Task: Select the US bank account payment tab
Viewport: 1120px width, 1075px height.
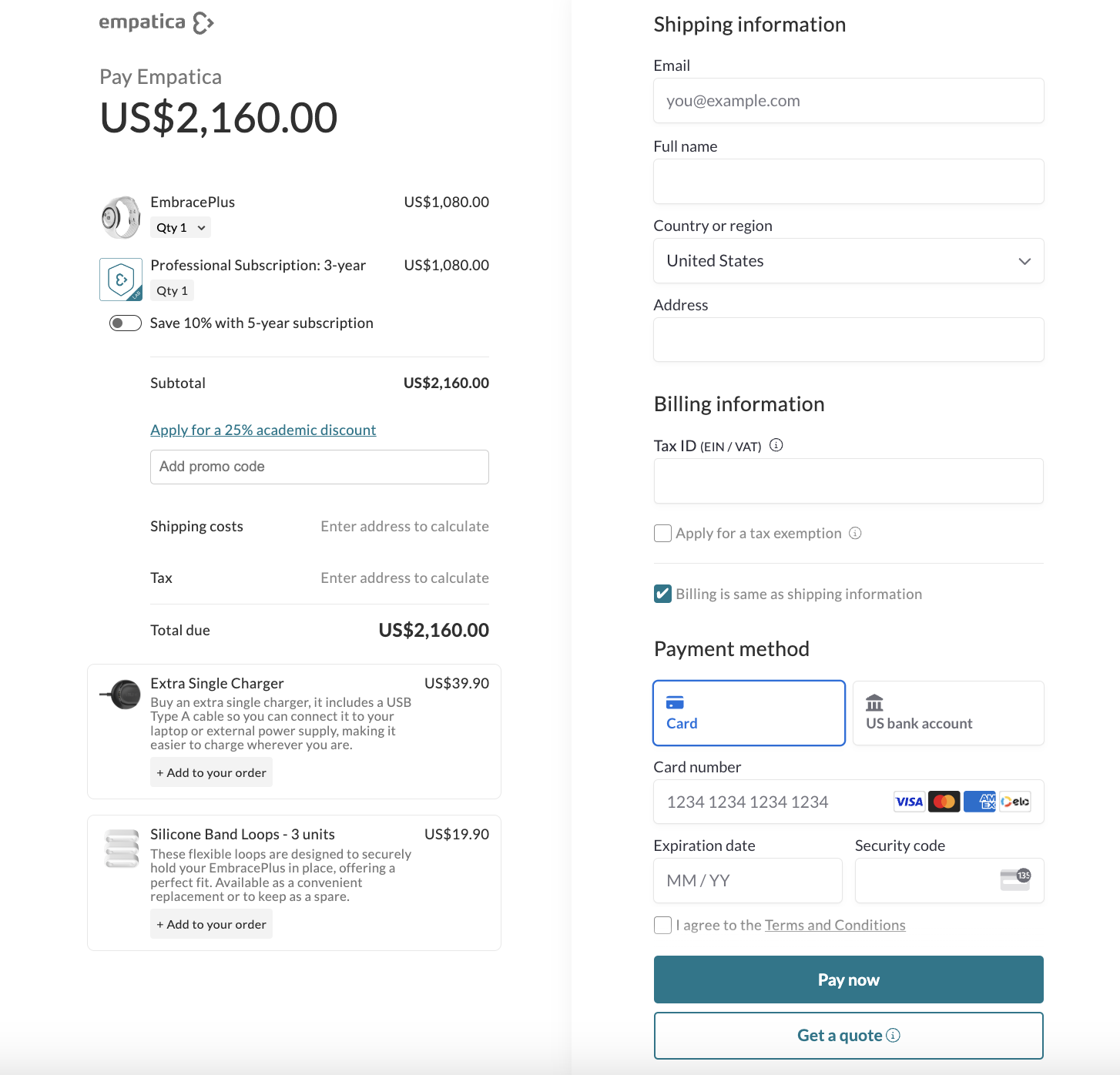Action: [x=948, y=713]
